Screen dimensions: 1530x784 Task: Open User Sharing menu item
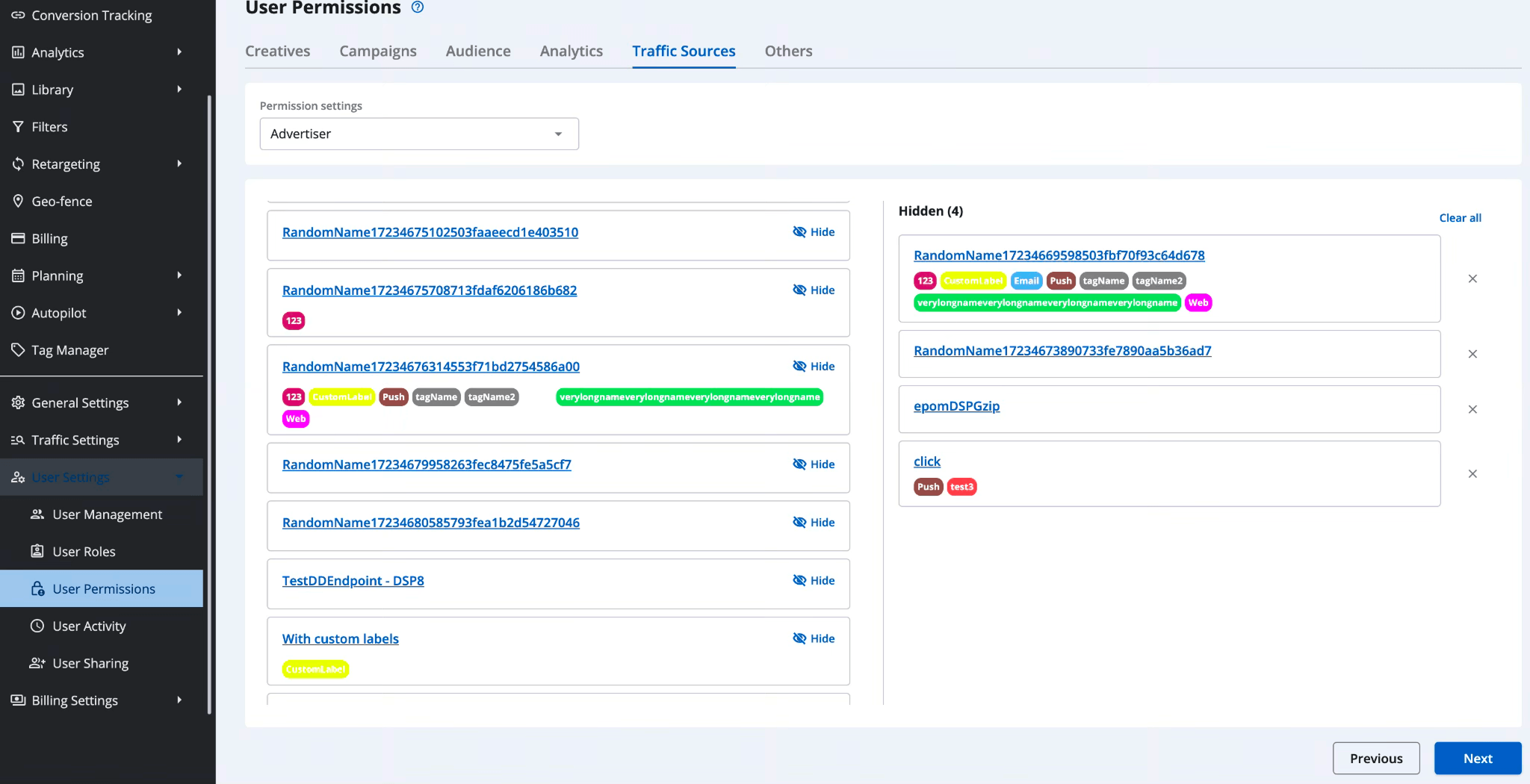[x=90, y=663]
